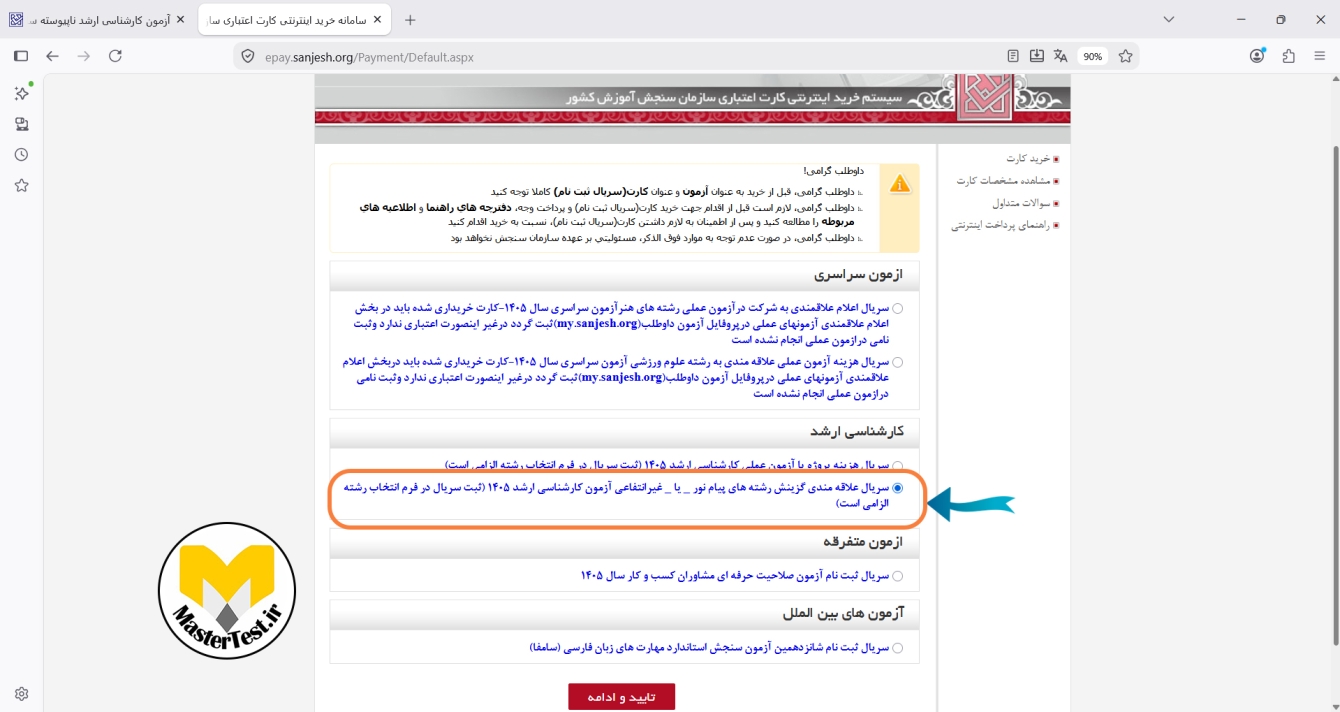Open Bookmarks star in the sidebar
Viewport: 1340px width, 712px height.
21,186
